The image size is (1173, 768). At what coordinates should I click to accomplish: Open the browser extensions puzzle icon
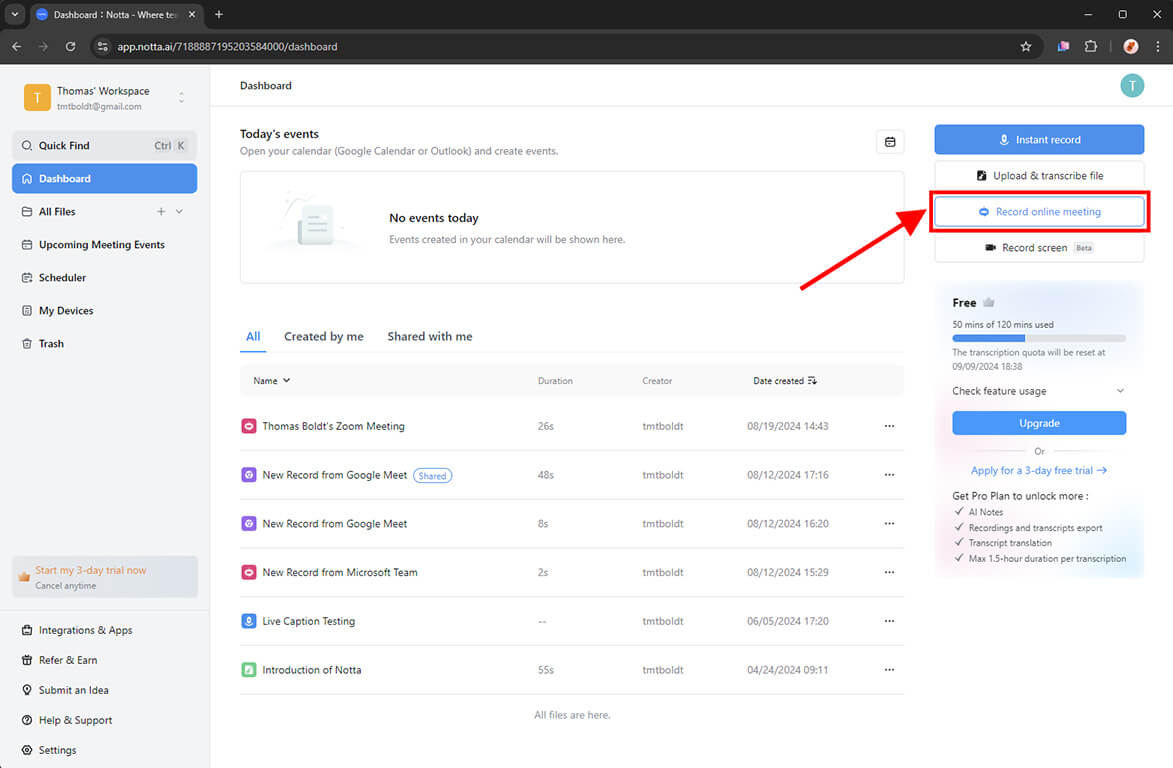click(1091, 46)
